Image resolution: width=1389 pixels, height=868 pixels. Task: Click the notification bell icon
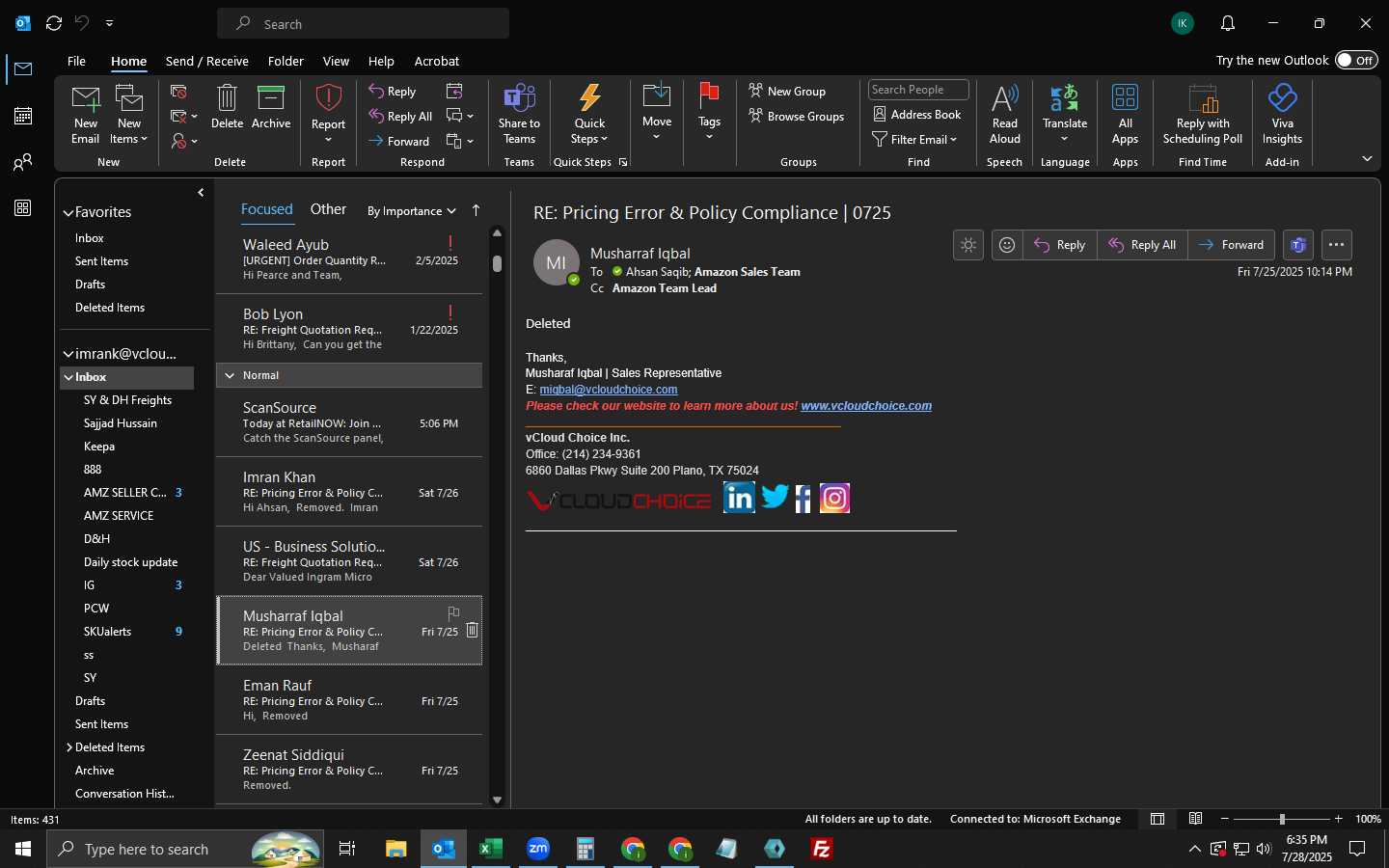(1227, 23)
